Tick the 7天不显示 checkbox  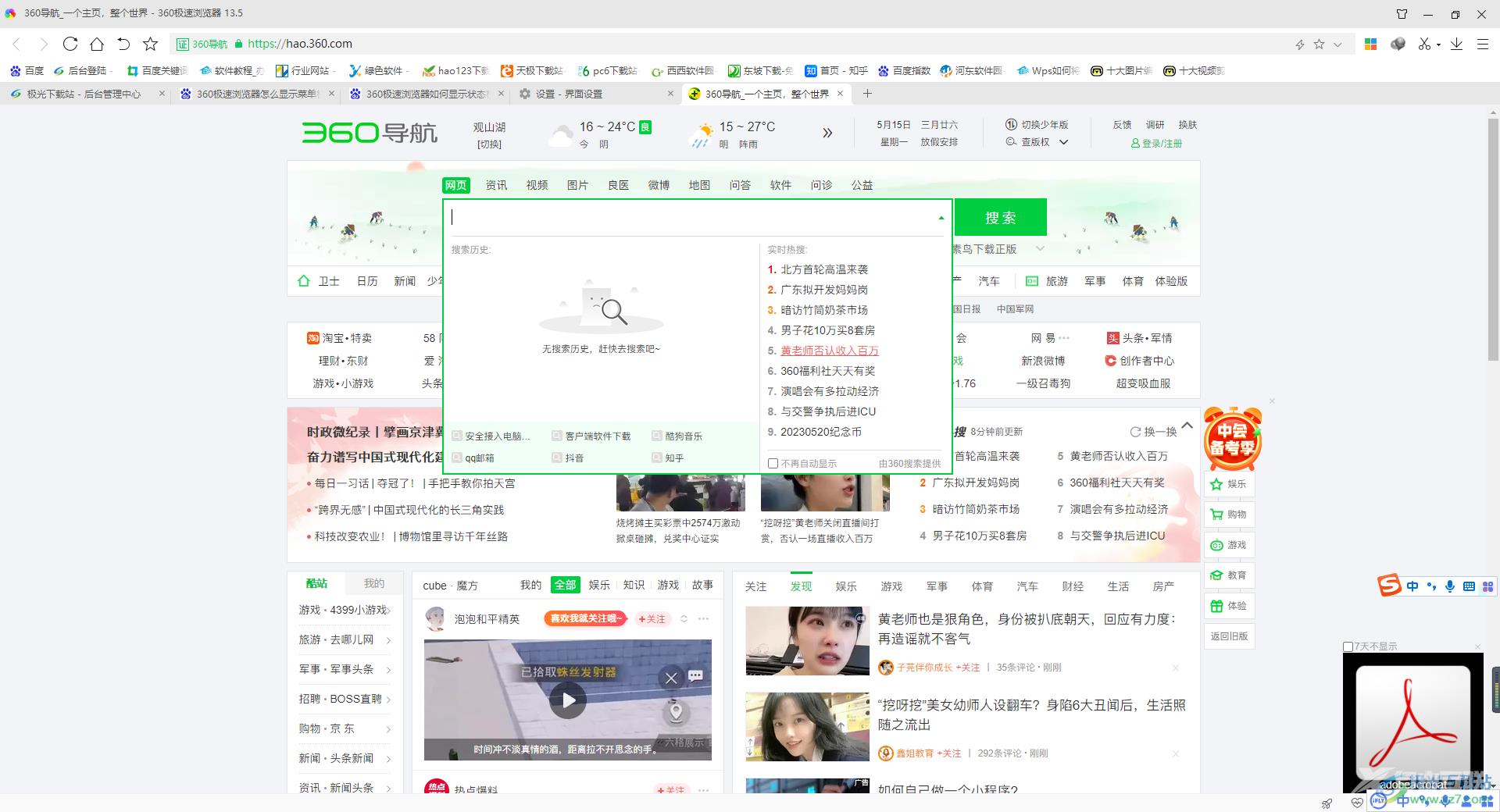tap(1348, 646)
